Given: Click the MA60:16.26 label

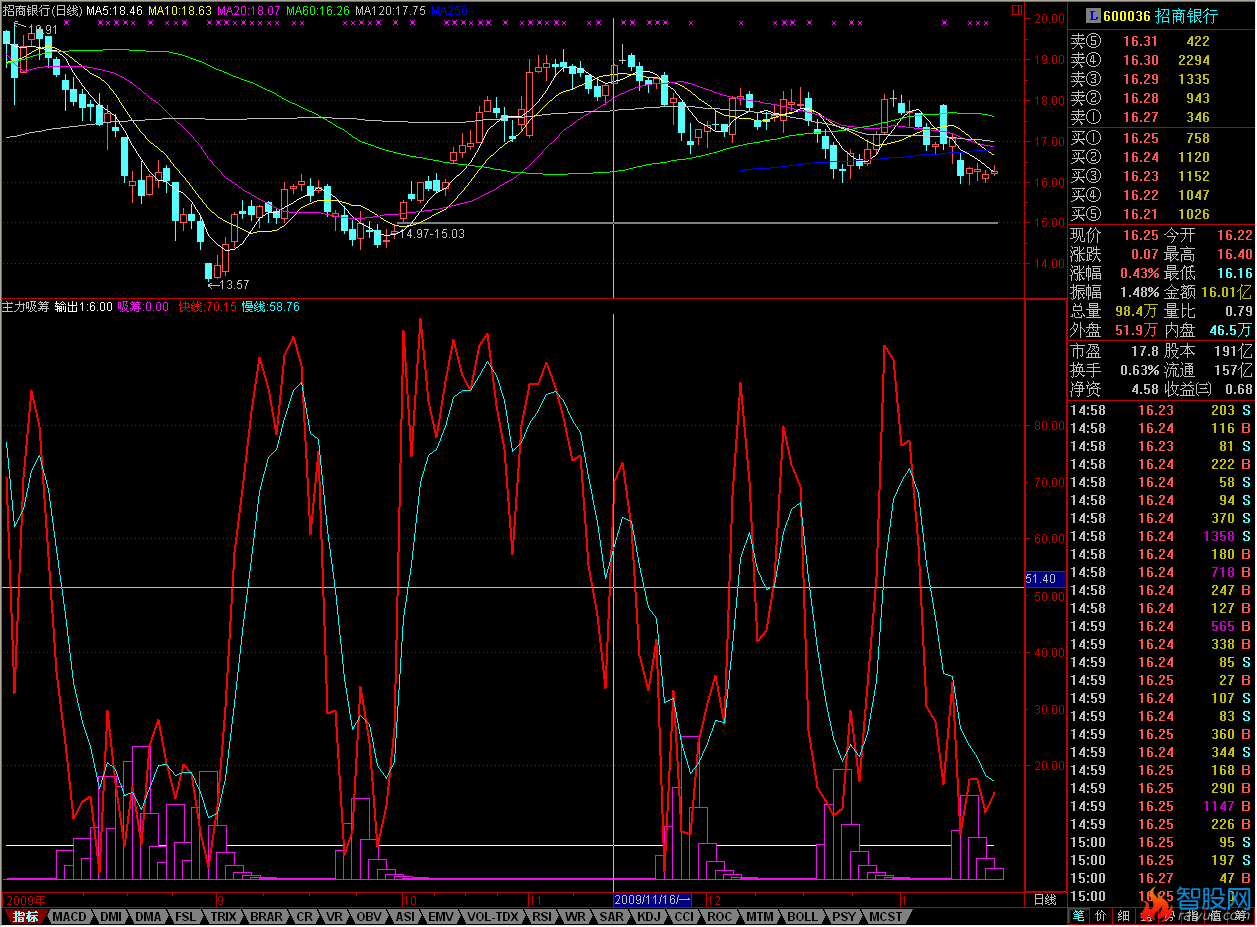Looking at the screenshot, I should point(320,10).
